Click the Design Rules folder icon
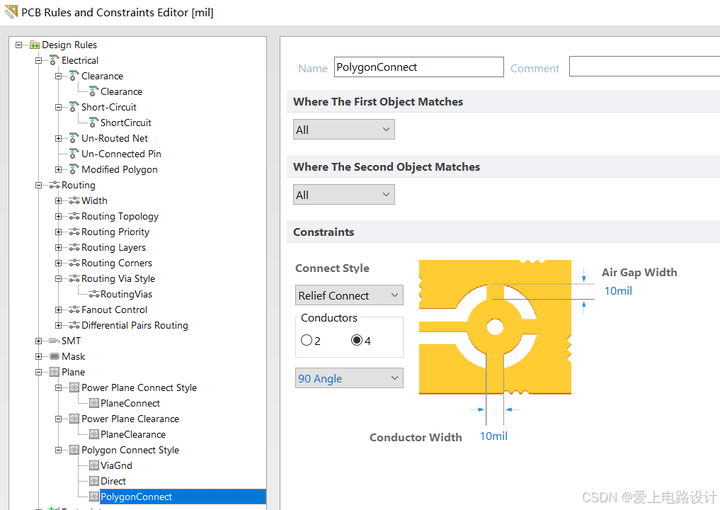Viewport: 720px width, 510px height. [34, 45]
